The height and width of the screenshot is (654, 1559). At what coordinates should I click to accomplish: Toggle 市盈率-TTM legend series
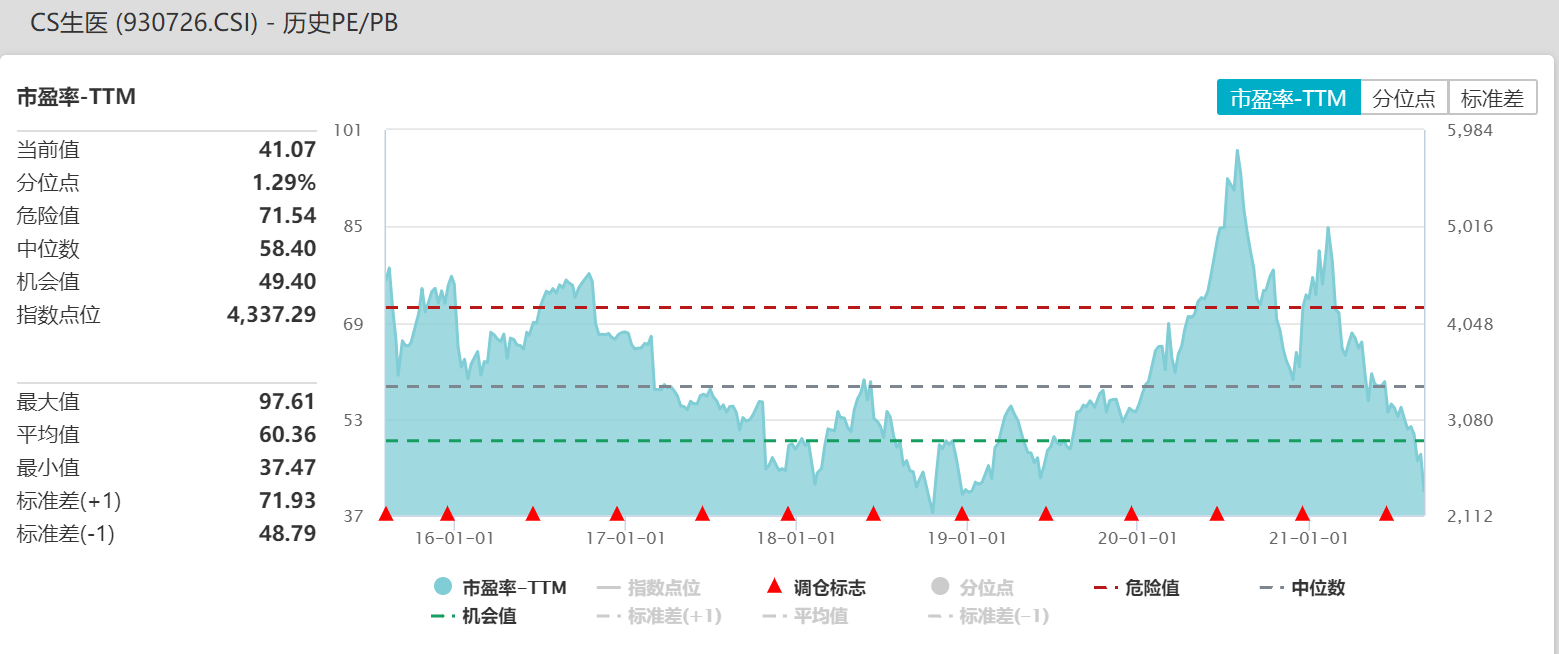499,587
